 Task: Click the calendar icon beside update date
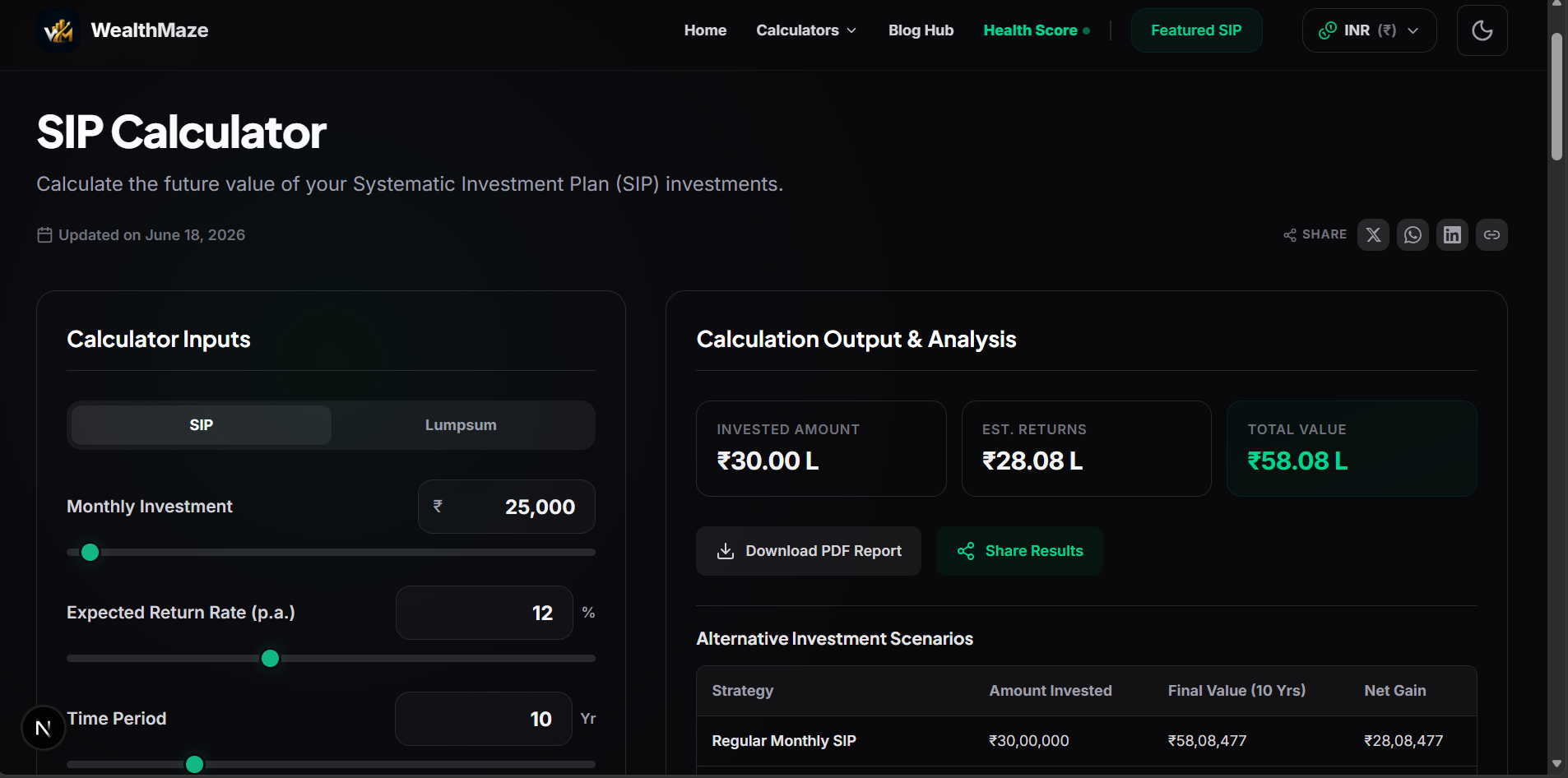click(x=44, y=235)
